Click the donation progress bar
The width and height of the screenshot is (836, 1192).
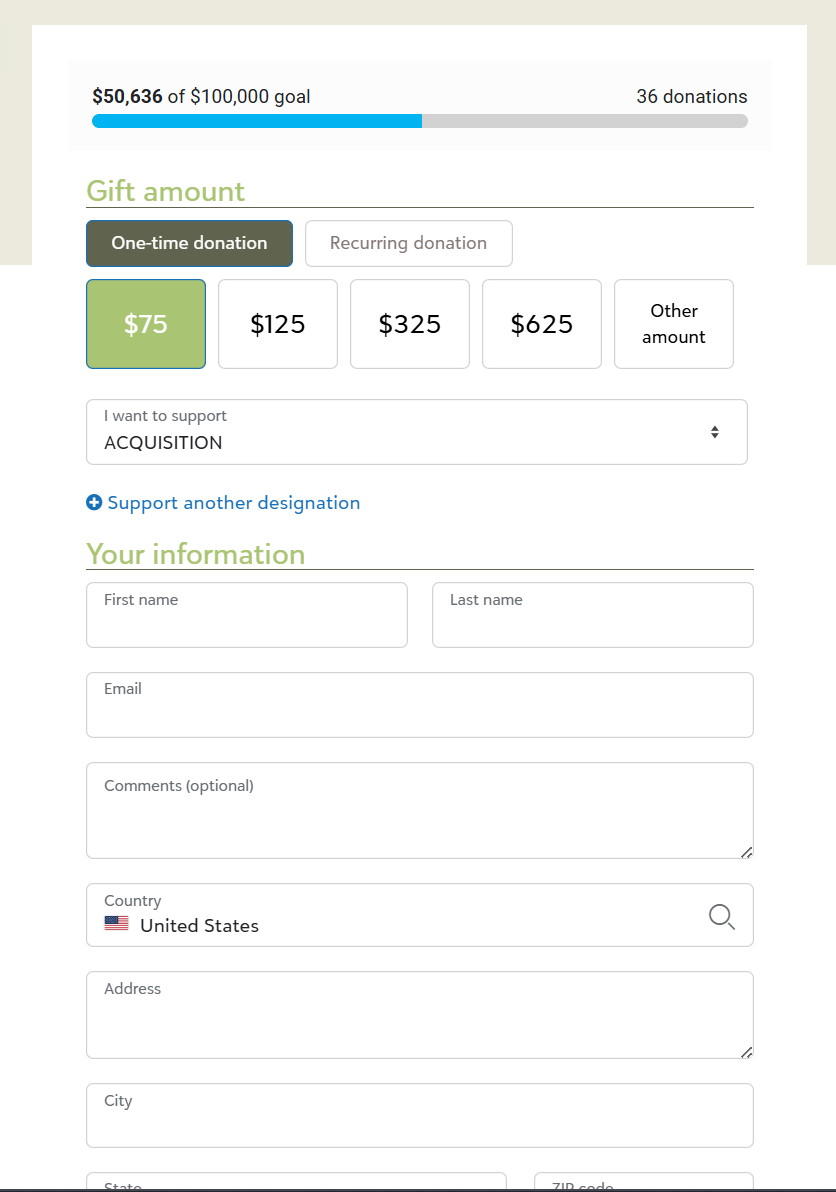pyautogui.click(x=419, y=120)
